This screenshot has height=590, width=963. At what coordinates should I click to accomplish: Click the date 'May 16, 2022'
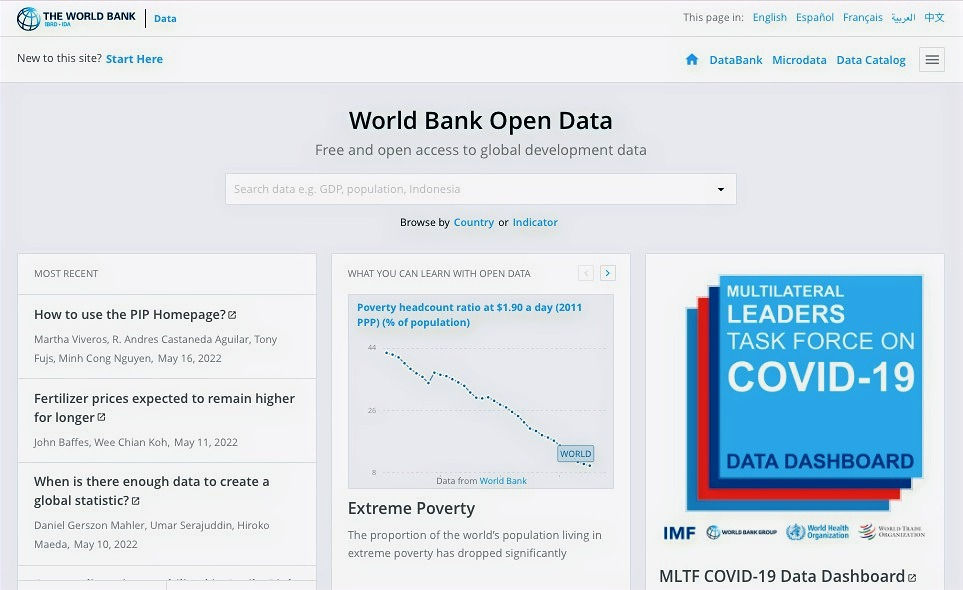pyautogui.click(x=189, y=359)
